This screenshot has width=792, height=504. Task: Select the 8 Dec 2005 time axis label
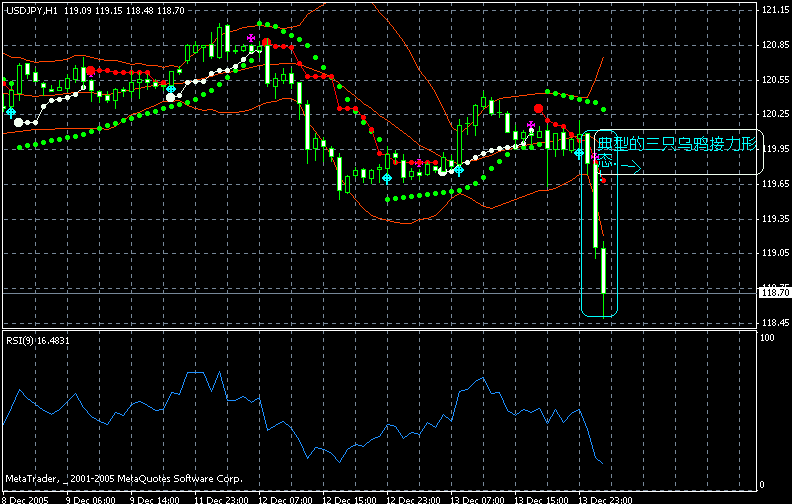26,498
